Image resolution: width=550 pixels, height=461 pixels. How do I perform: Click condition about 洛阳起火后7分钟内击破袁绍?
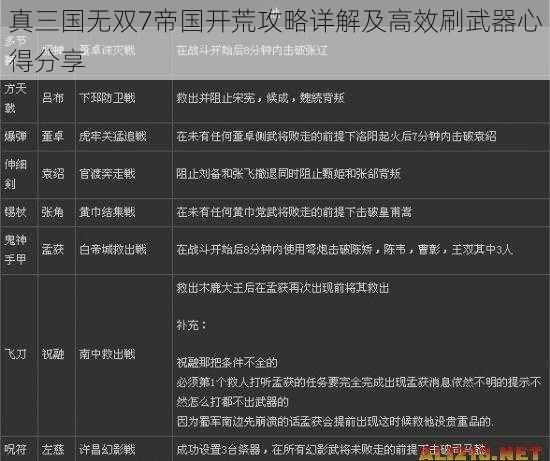click(336, 136)
